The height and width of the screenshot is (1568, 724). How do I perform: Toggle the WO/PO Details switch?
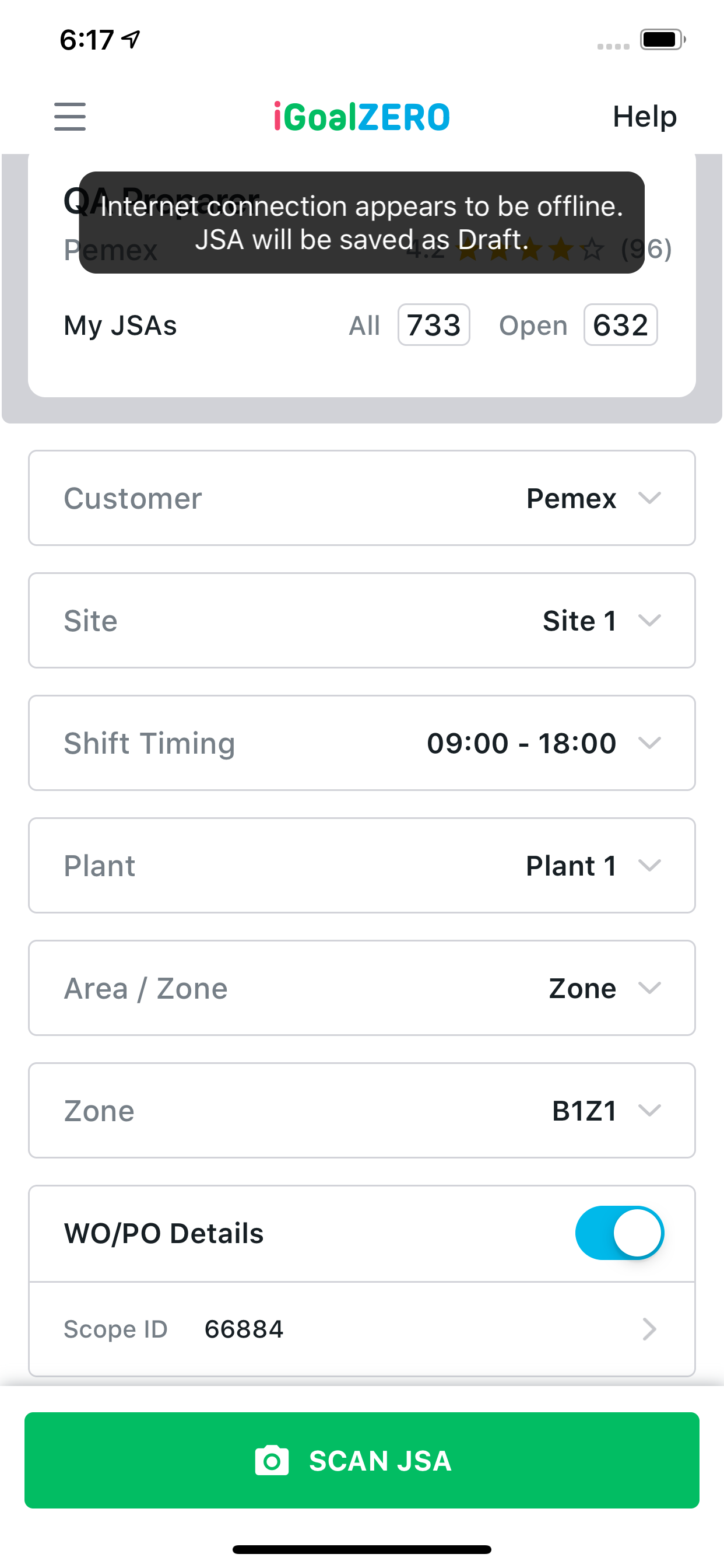(x=619, y=1233)
